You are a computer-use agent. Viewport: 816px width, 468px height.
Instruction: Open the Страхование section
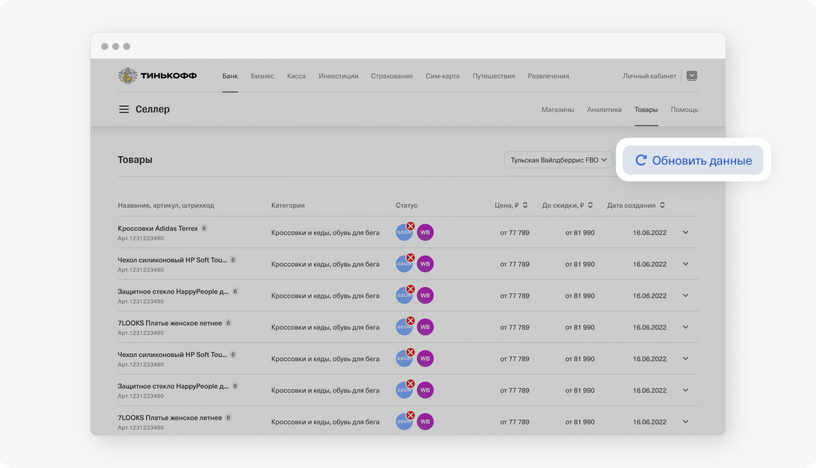392,76
